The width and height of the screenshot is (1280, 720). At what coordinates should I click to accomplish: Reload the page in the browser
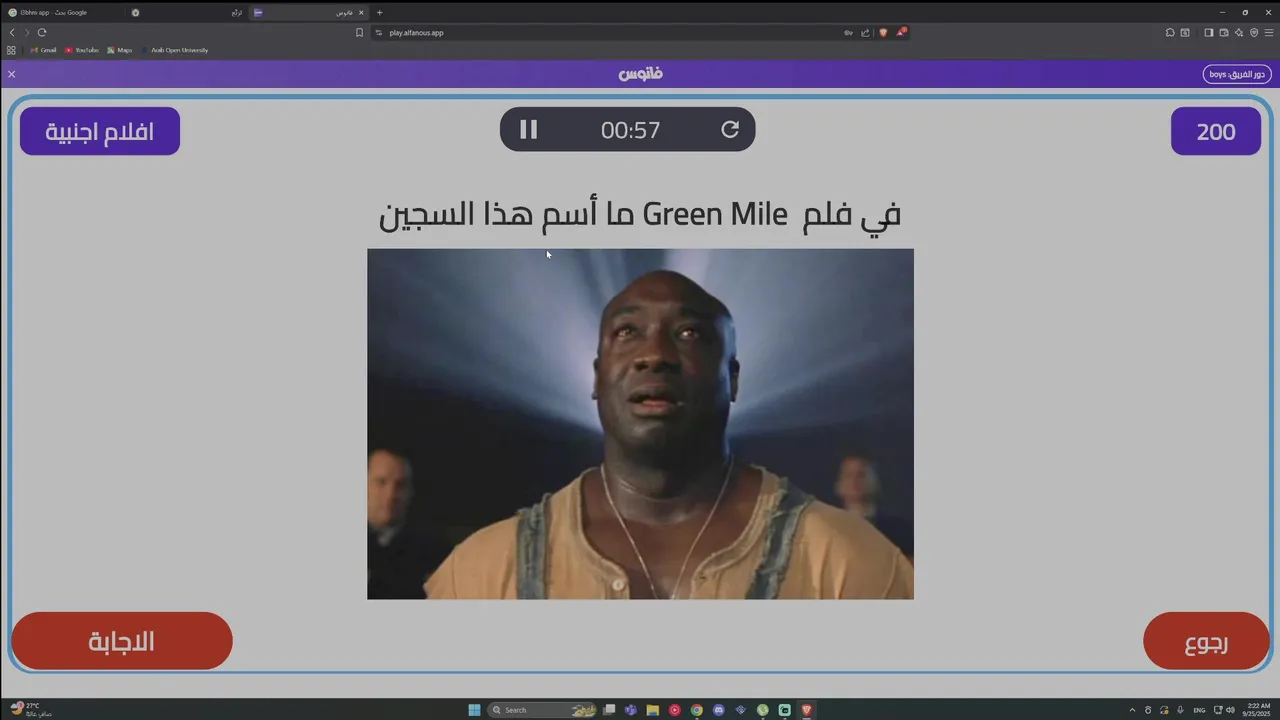pos(42,32)
